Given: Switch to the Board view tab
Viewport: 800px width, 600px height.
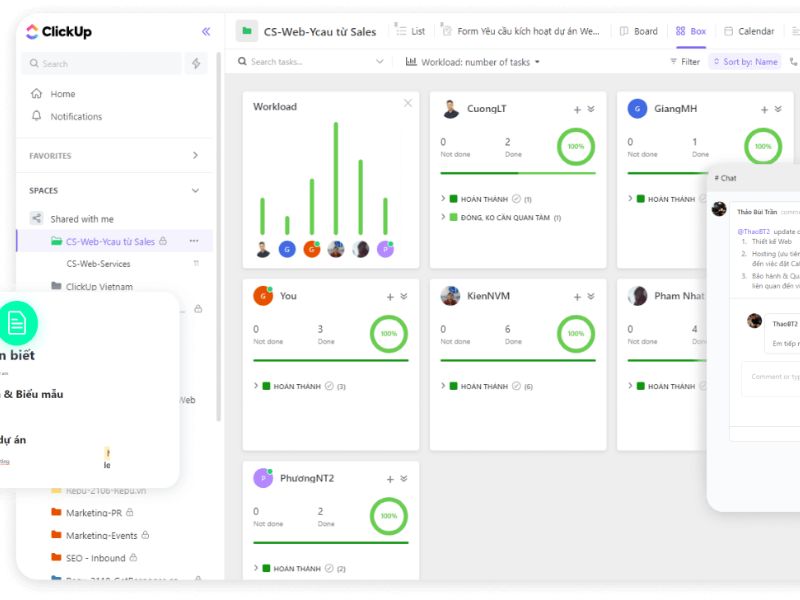Looking at the screenshot, I should 638,31.
